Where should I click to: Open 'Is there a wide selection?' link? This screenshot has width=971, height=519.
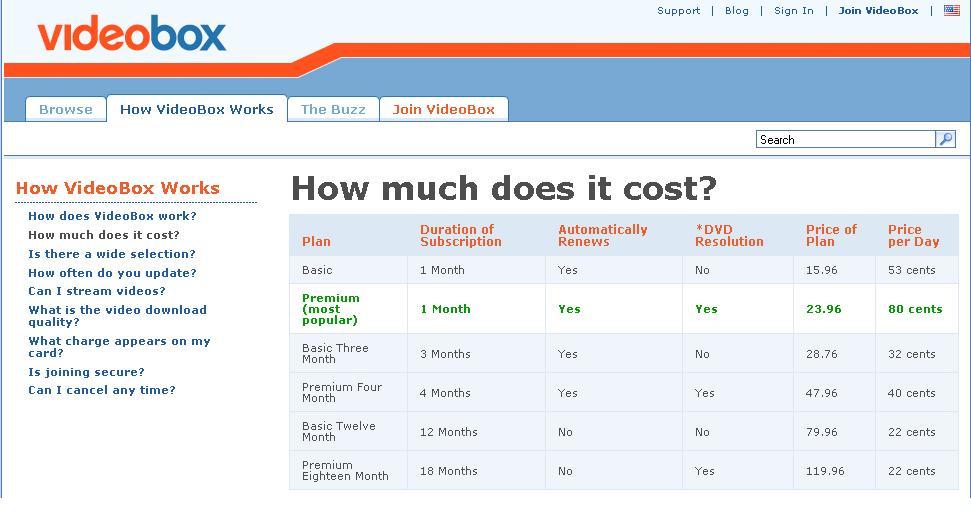coord(111,254)
